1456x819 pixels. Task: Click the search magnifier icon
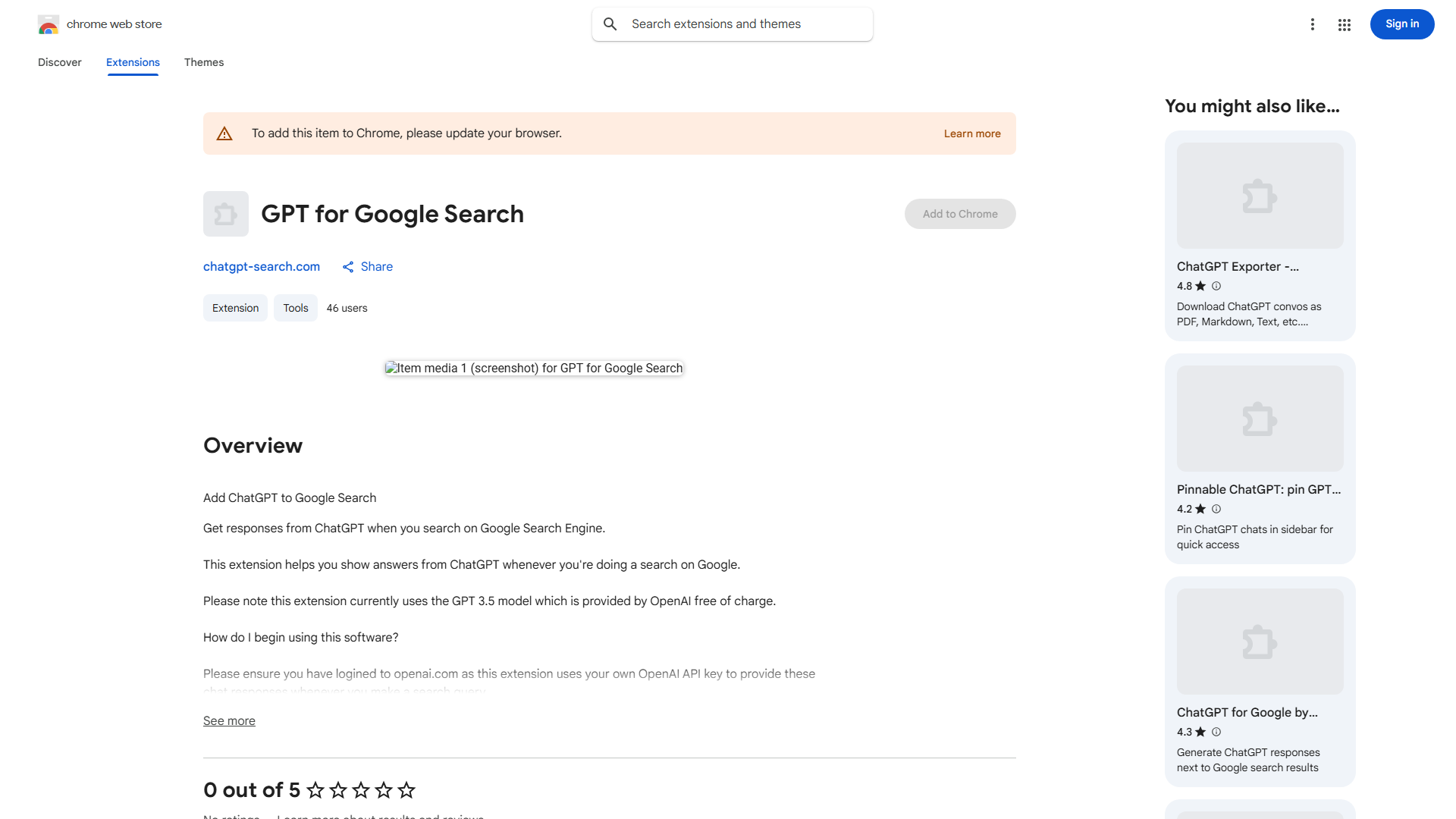[610, 24]
